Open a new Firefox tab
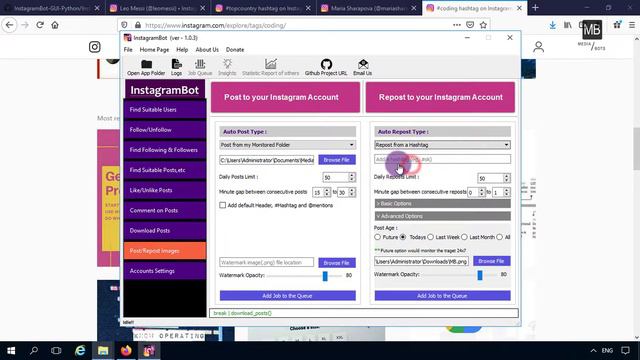Screen dimensions: 640x360 pos(535,8)
